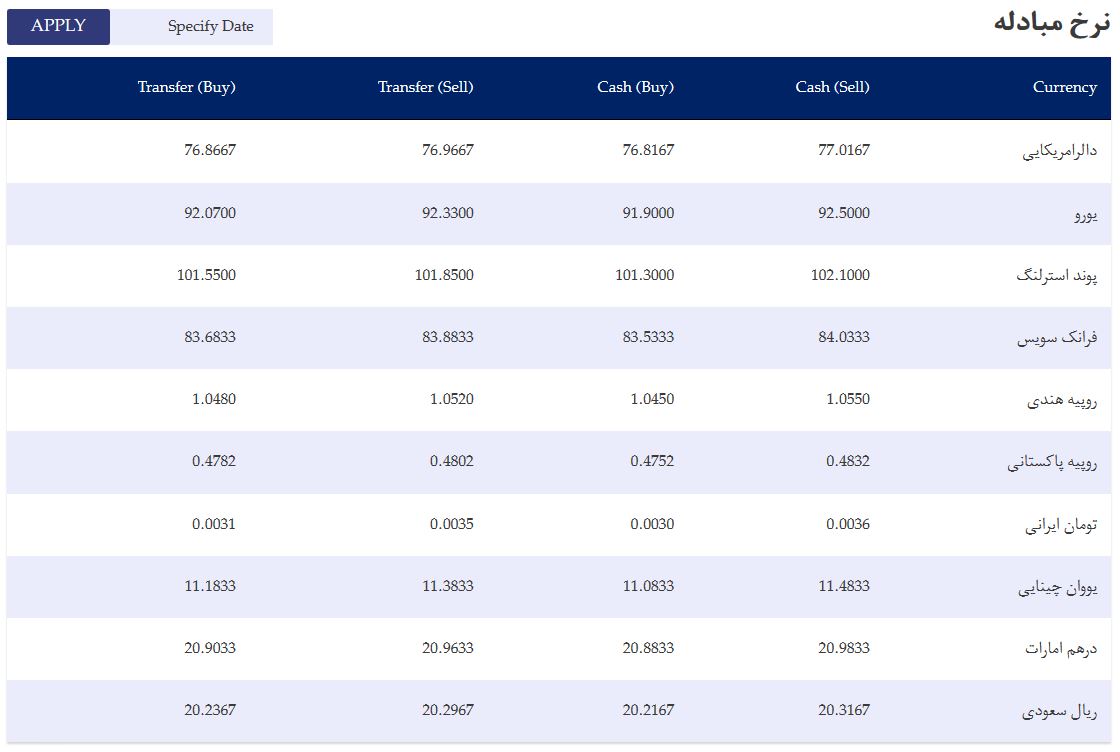Click transfer buy value 1.0480

click(x=214, y=399)
